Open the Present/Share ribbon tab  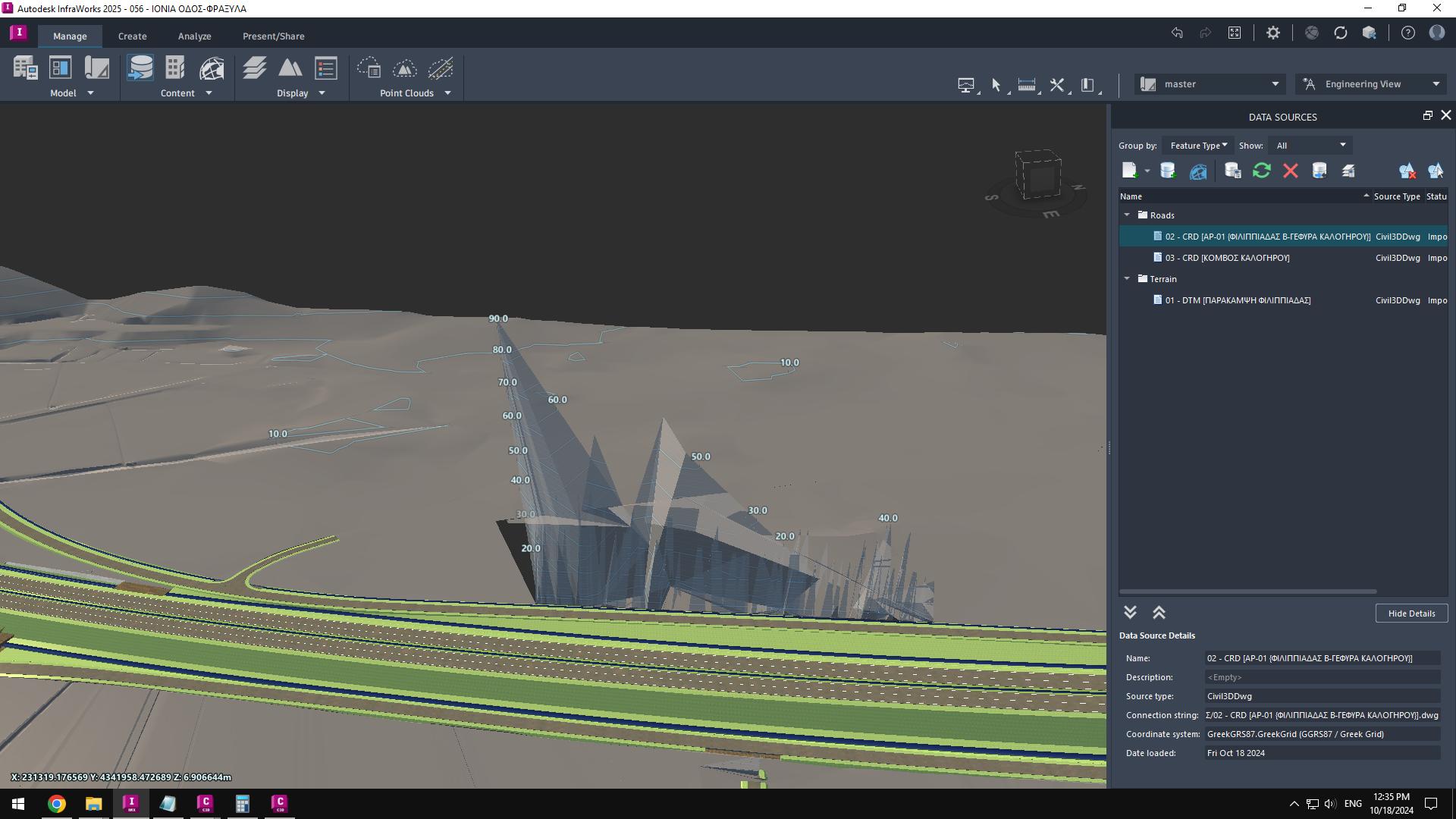tap(273, 36)
